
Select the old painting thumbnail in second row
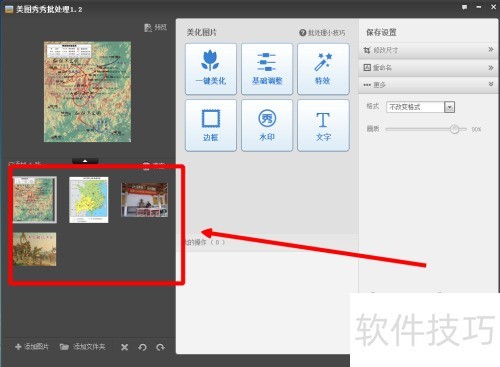(x=34, y=249)
